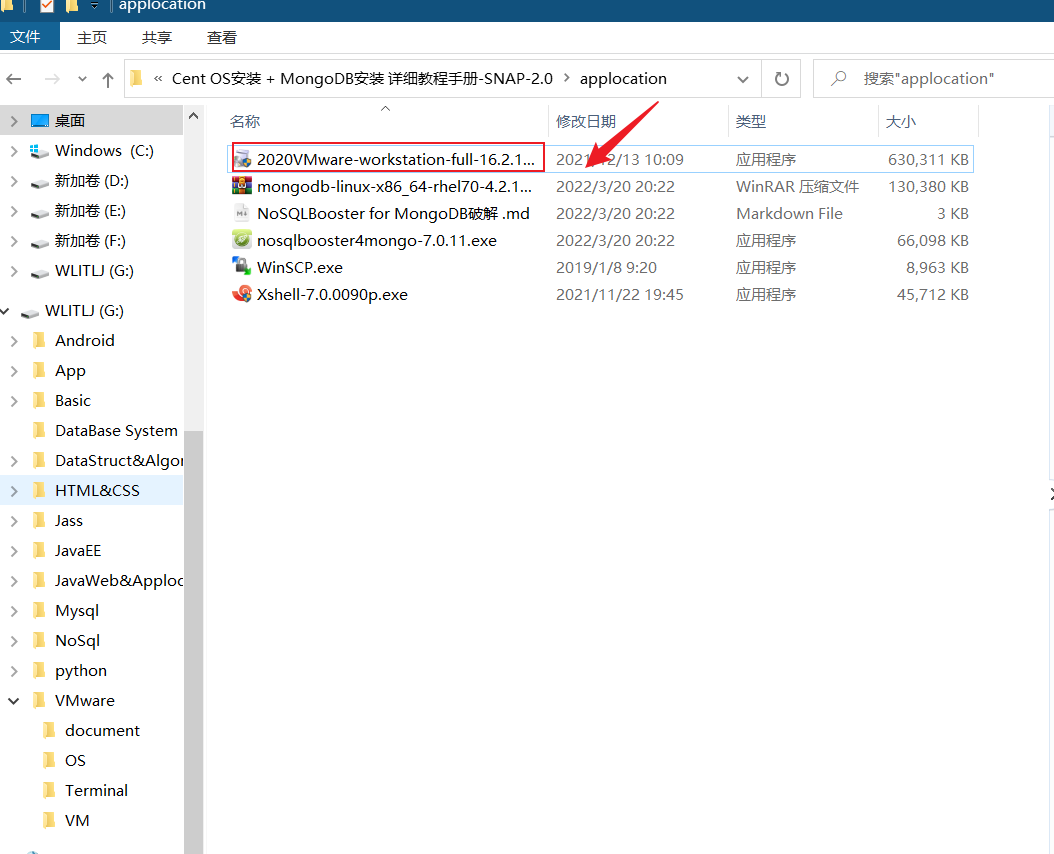Collapse the WLITLJ (G:) expanded node
The width and height of the screenshot is (1054, 854).
coord(5,311)
